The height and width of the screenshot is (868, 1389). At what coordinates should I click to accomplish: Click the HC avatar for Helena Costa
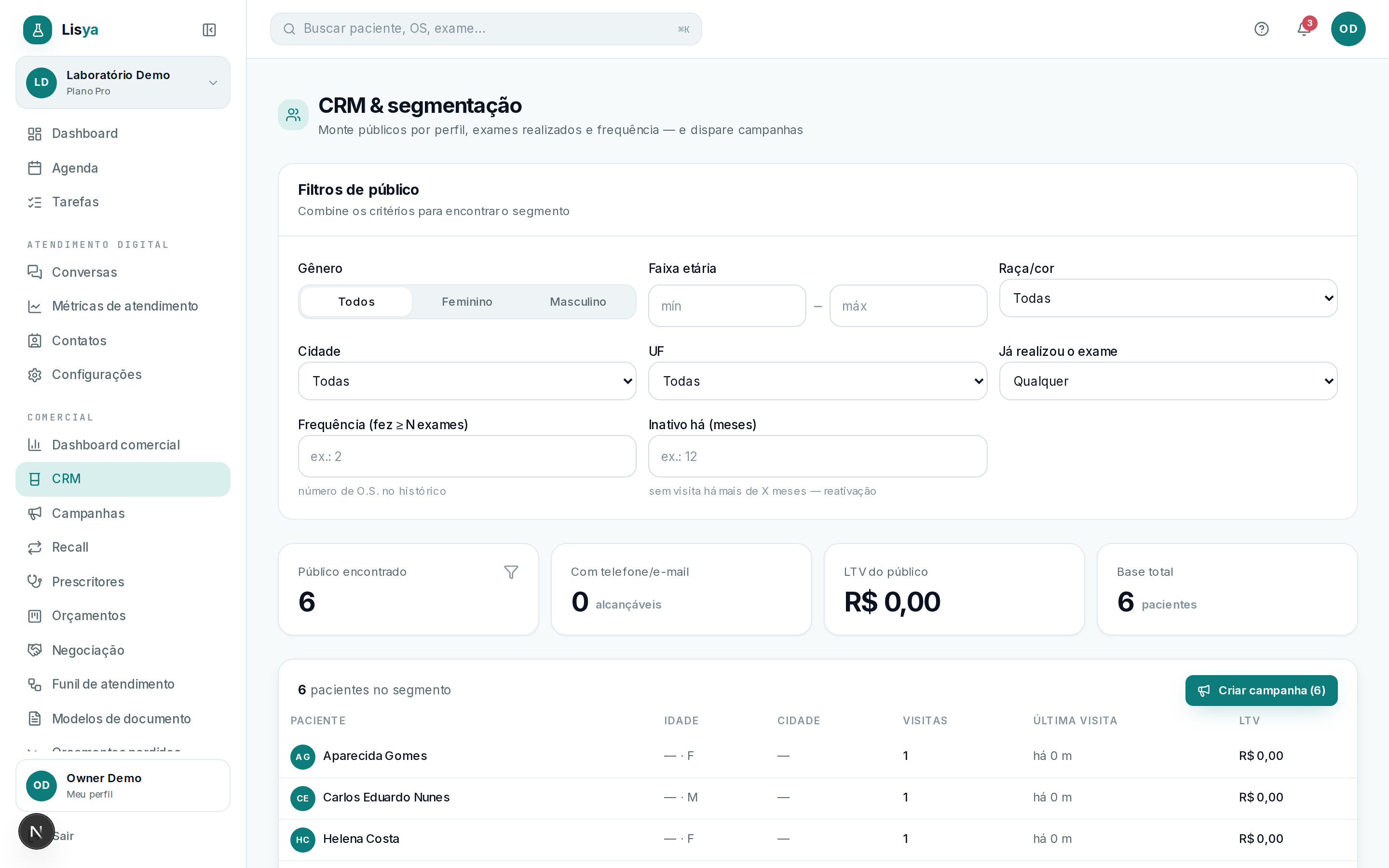302,839
